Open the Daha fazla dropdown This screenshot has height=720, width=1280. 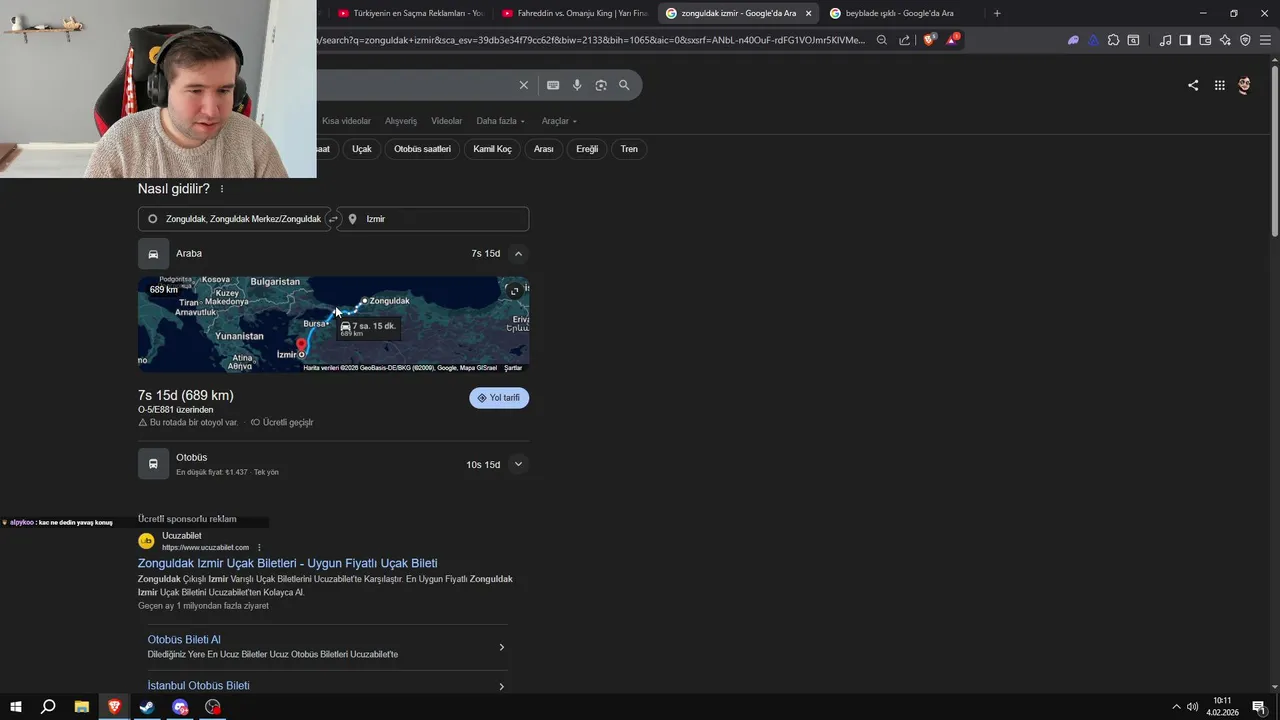(500, 121)
